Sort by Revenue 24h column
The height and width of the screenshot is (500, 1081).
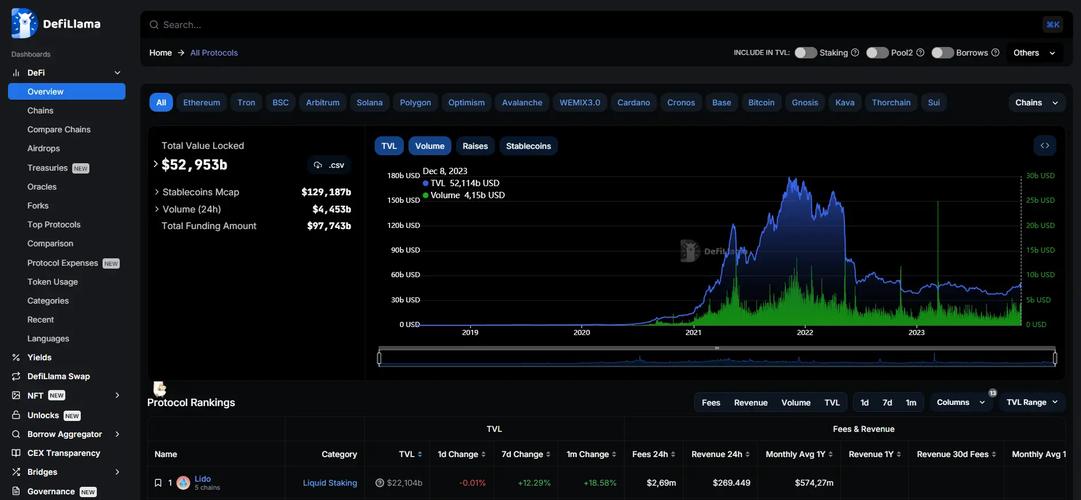748,454
